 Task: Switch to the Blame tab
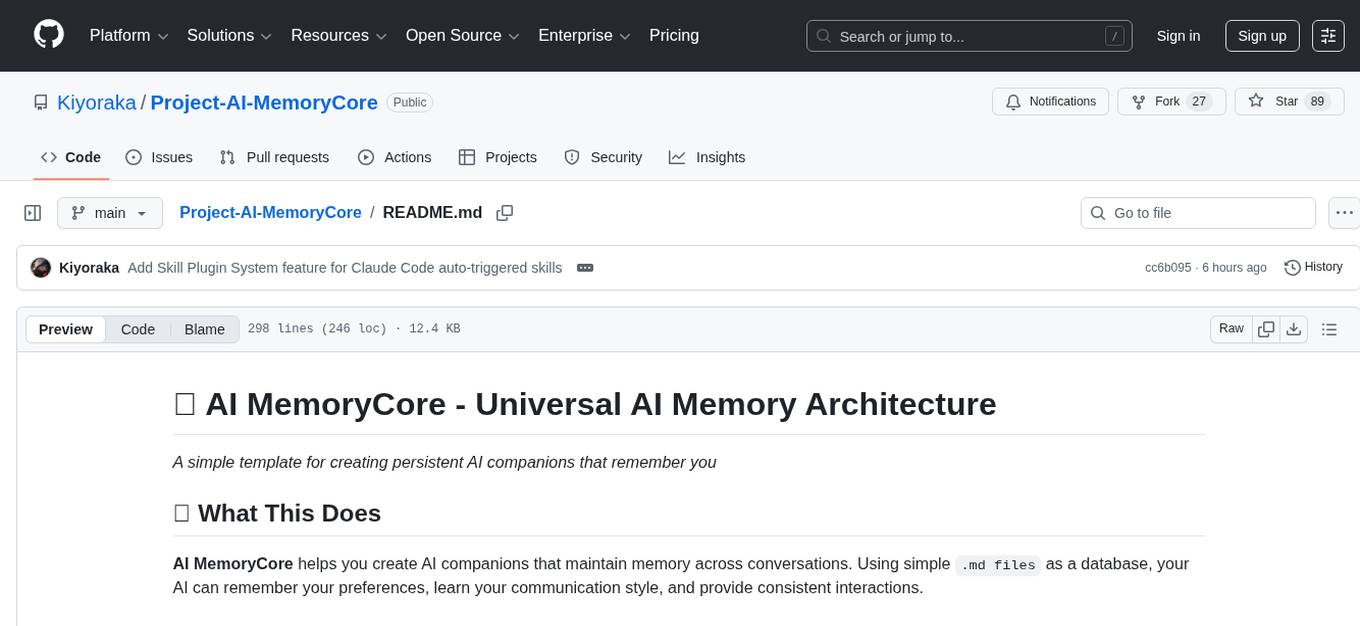[x=204, y=328]
